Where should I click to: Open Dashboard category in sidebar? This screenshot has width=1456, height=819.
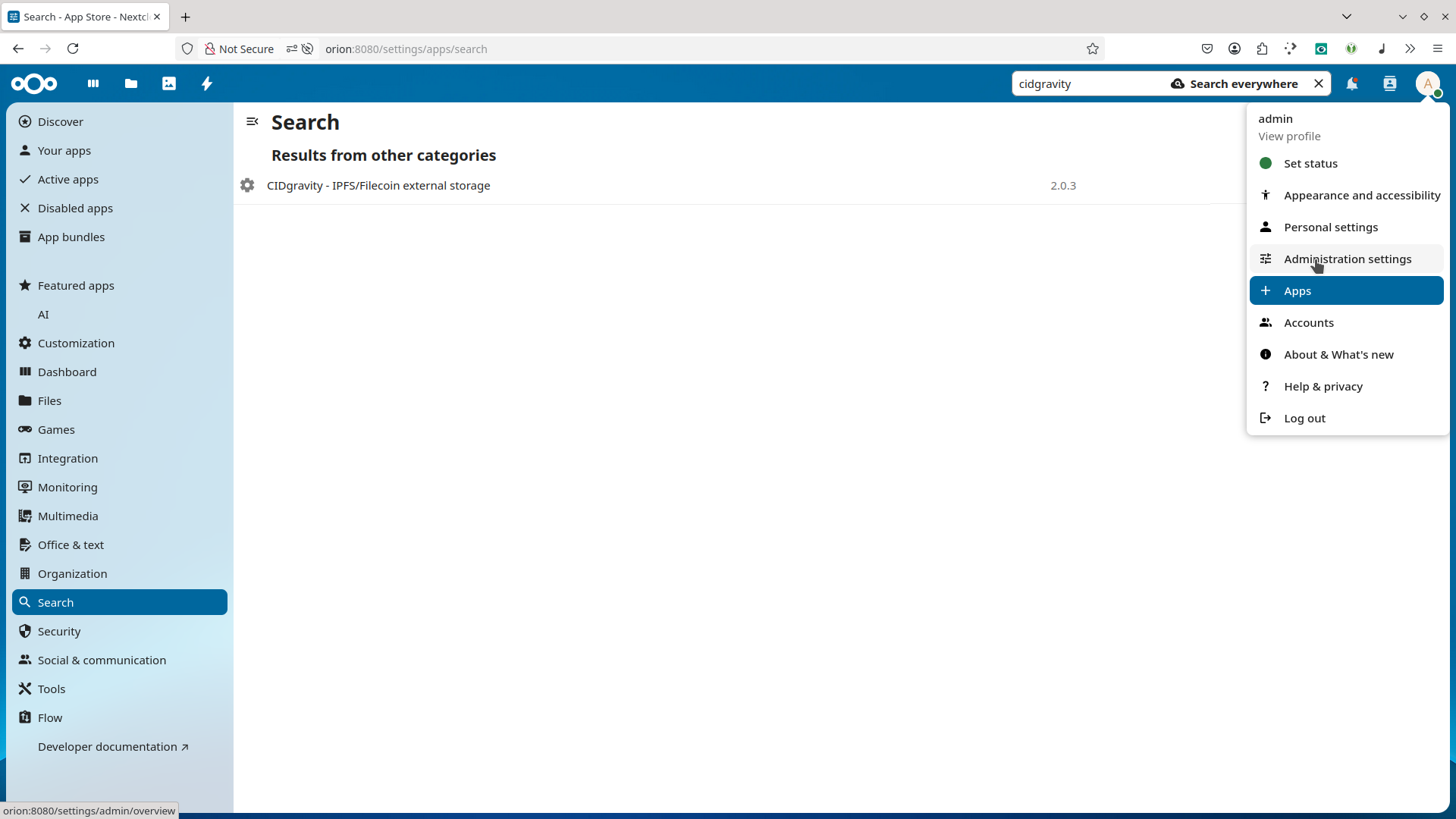(x=120, y=372)
